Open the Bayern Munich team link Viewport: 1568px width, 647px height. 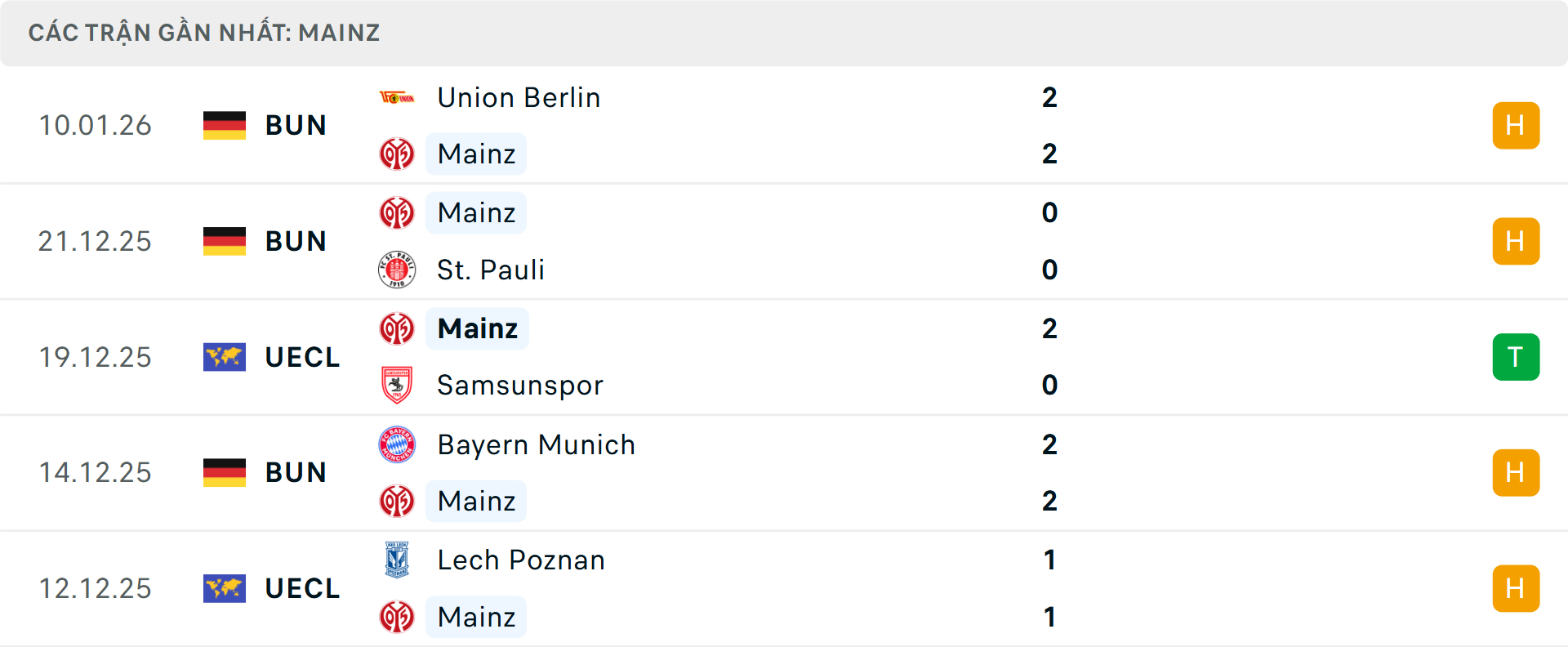click(536, 444)
